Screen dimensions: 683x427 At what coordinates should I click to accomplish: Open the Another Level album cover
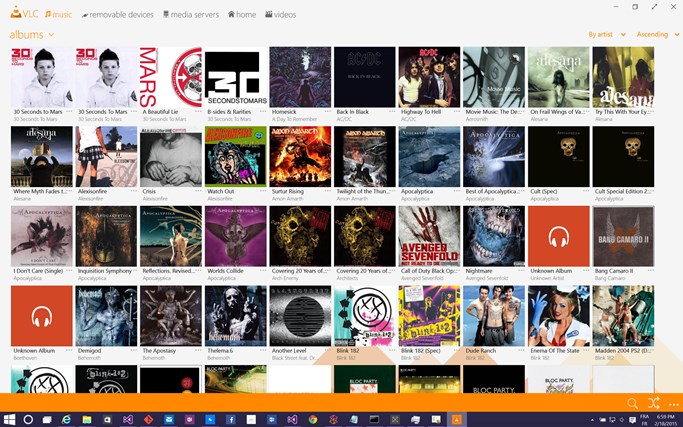click(x=300, y=316)
